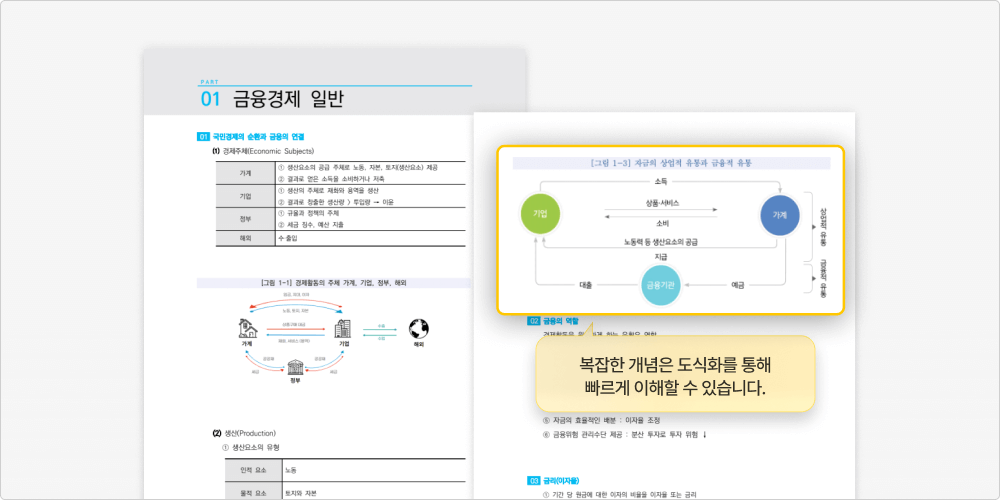The image size is (1000, 500).
Task: Select the blue 가계 circle in diagram
Action: click(x=780, y=215)
